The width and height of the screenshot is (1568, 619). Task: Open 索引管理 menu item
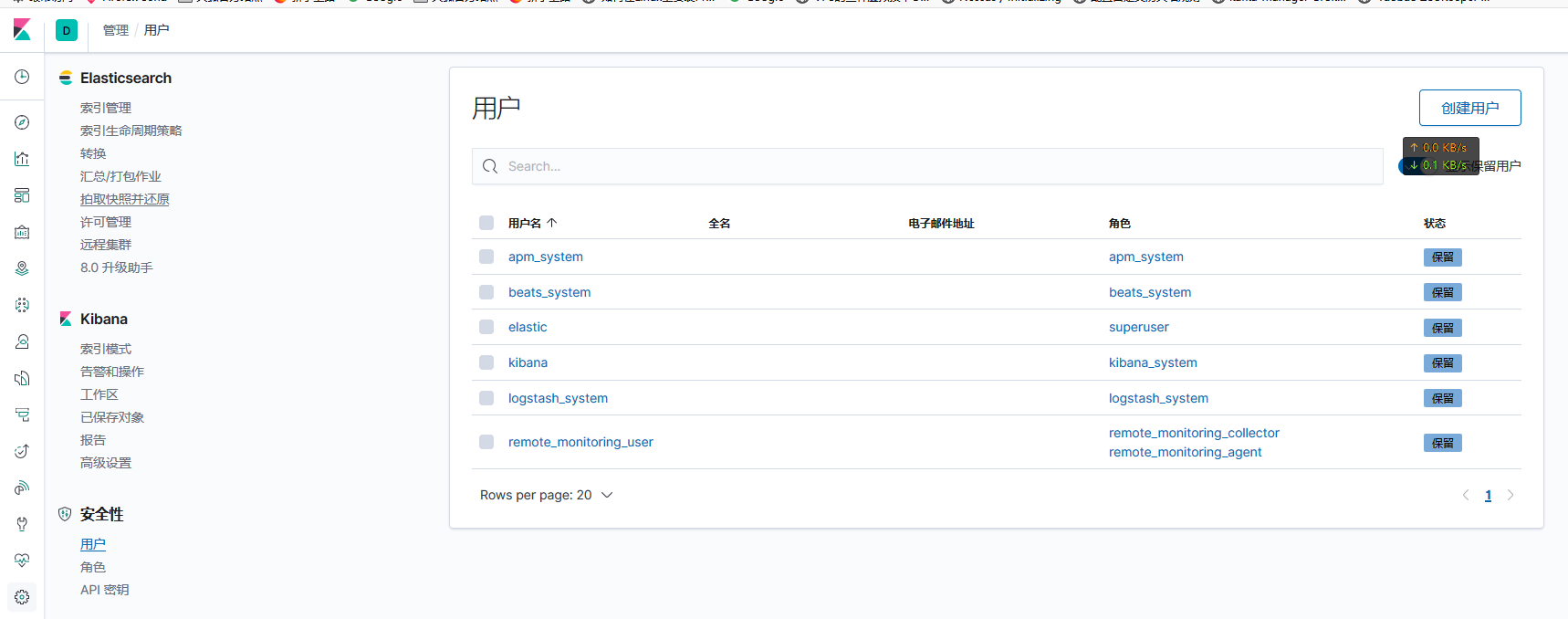point(106,108)
